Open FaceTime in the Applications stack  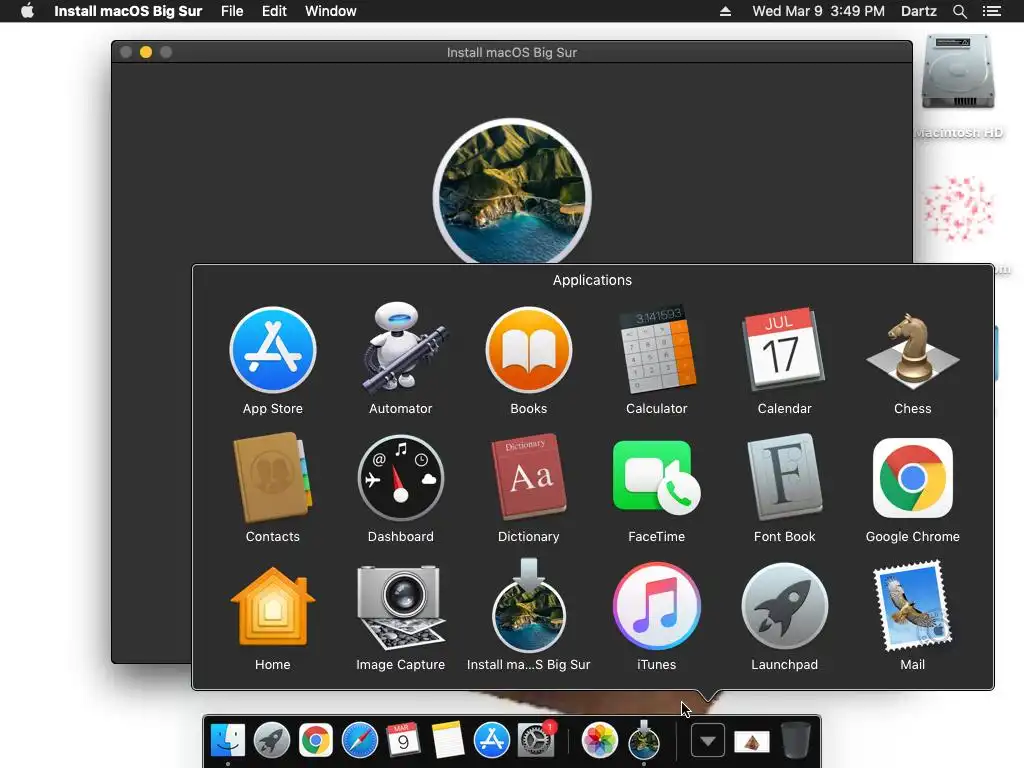[x=656, y=477]
